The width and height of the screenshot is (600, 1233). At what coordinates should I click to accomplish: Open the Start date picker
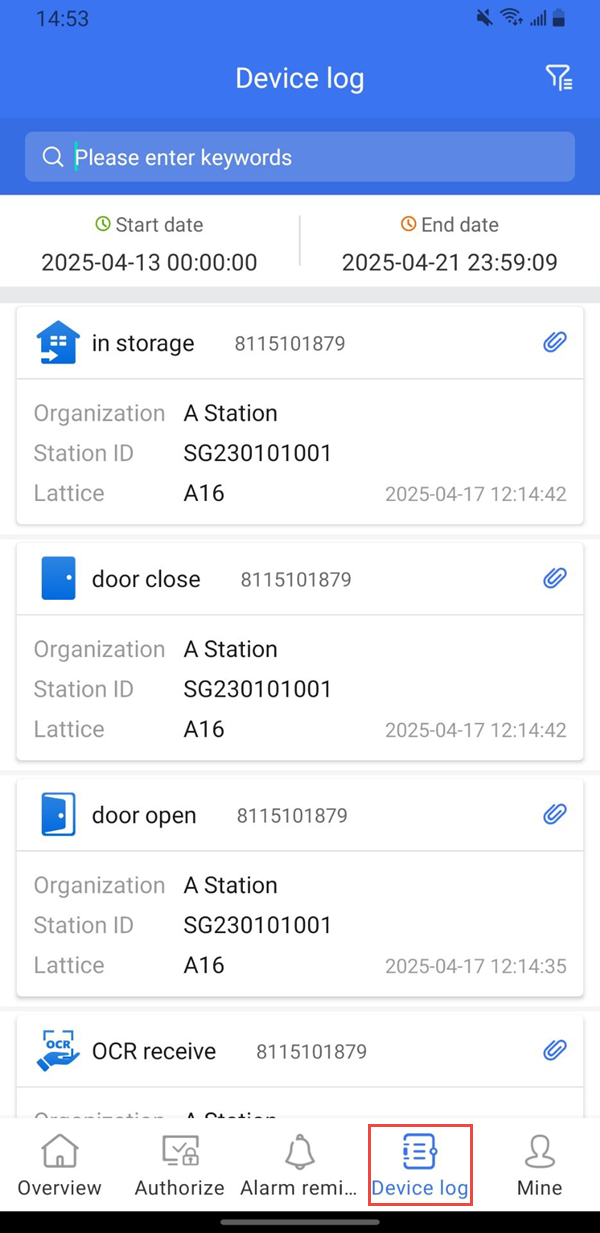tap(149, 245)
